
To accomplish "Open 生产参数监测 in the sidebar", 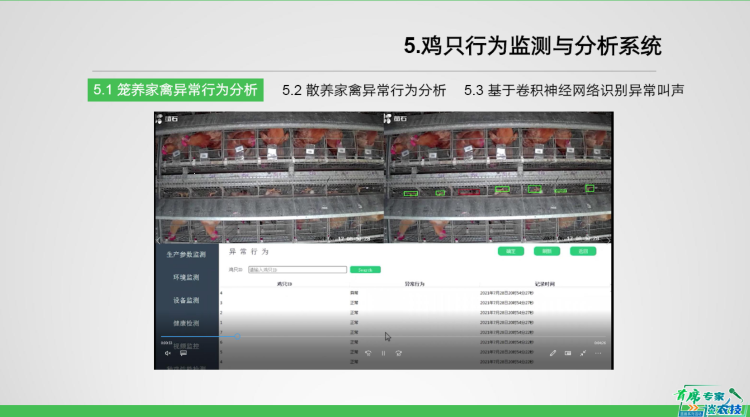I will tap(186, 254).
